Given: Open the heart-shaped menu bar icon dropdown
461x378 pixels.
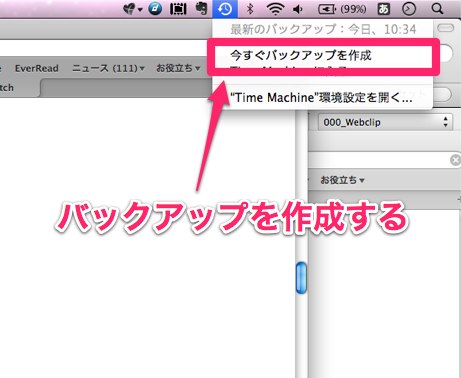Looking at the screenshot, I should tap(132, 9).
